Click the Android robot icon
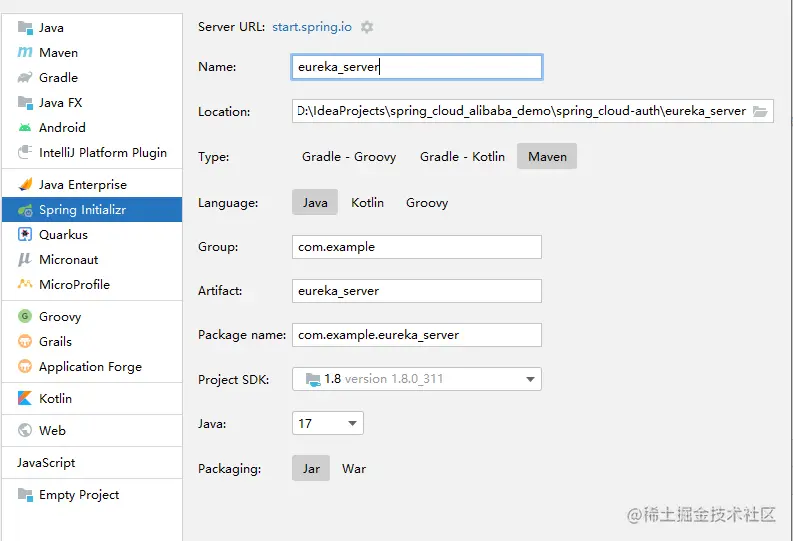The width and height of the screenshot is (793, 541). [x=25, y=127]
